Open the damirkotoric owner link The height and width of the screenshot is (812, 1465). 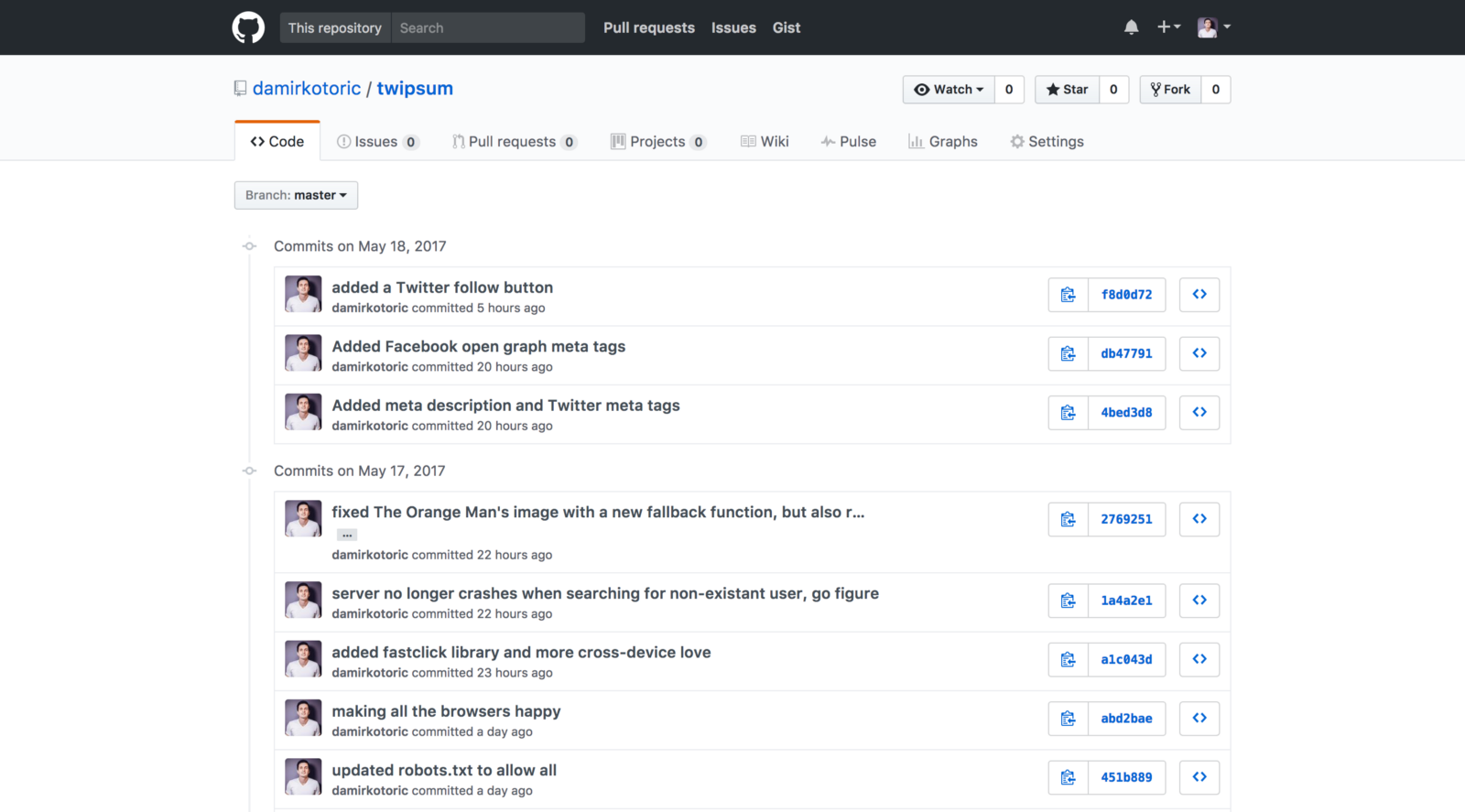point(307,89)
